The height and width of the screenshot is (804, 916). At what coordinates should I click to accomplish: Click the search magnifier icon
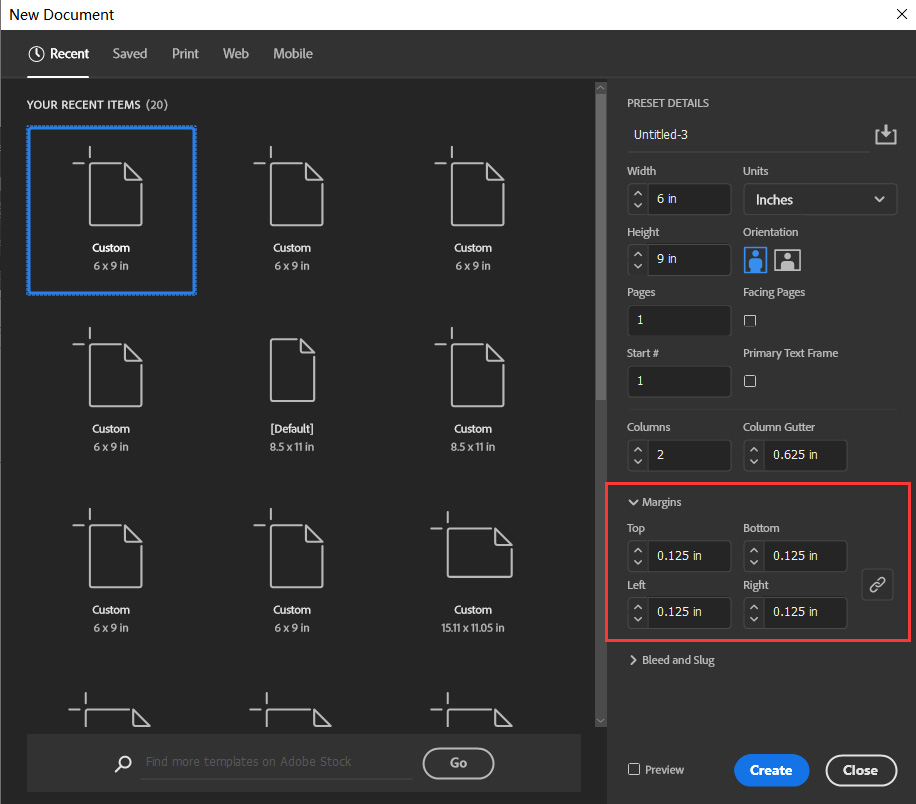pyautogui.click(x=123, y=763)
